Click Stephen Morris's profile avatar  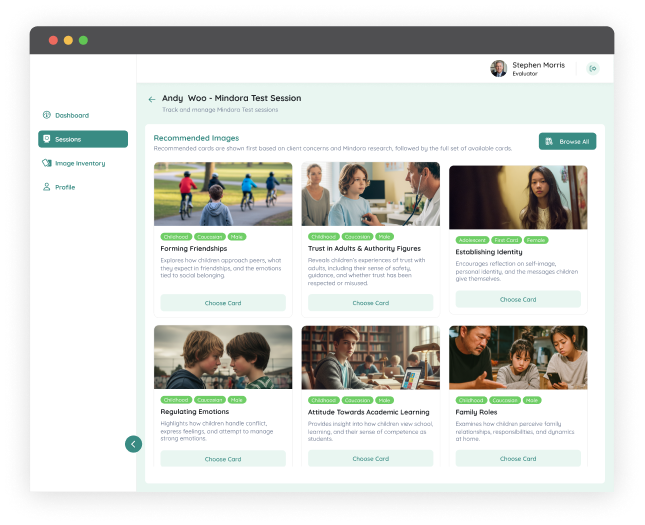tap(498, 68)
